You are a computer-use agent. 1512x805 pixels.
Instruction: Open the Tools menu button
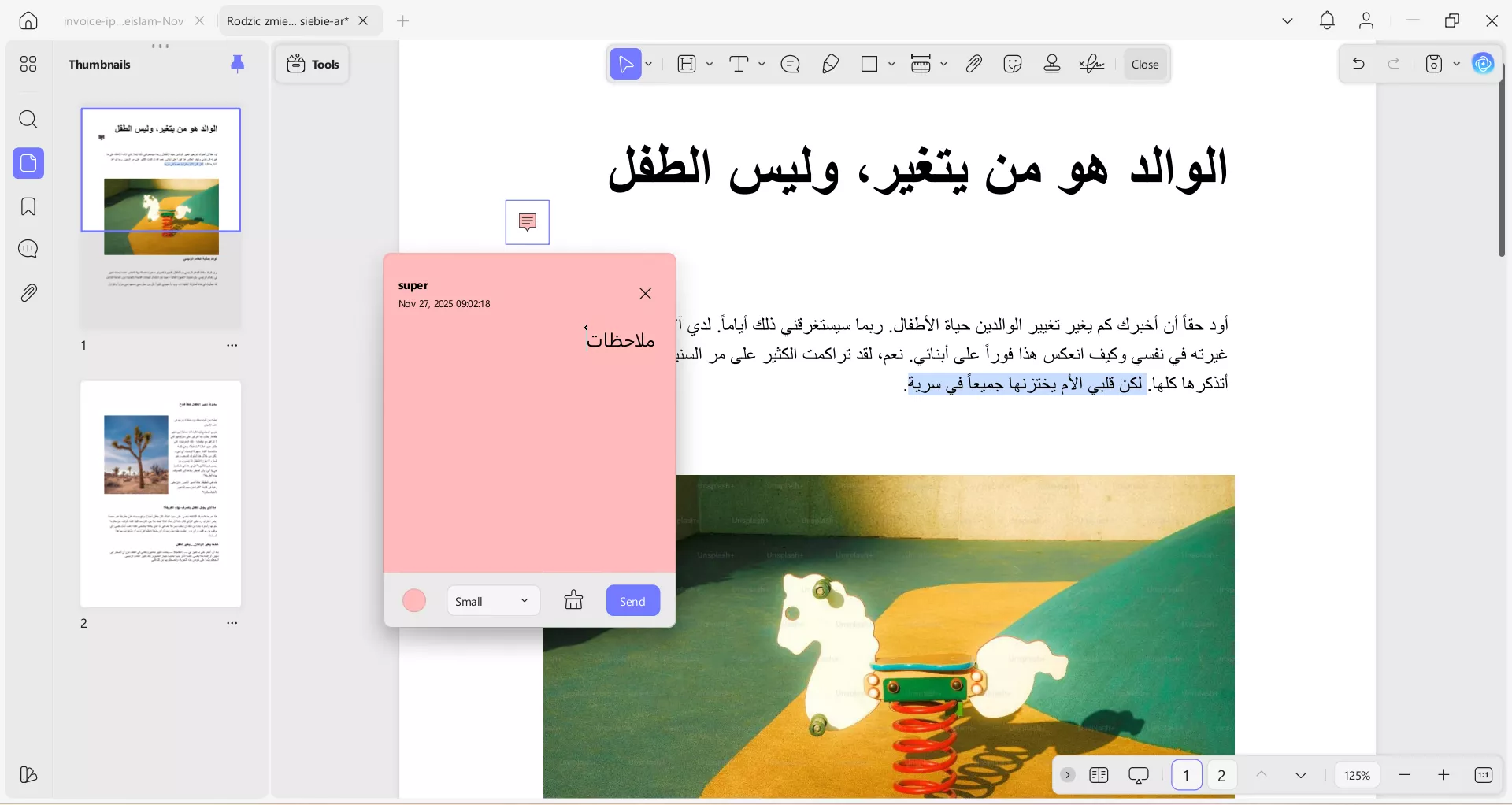click(313, 65)
